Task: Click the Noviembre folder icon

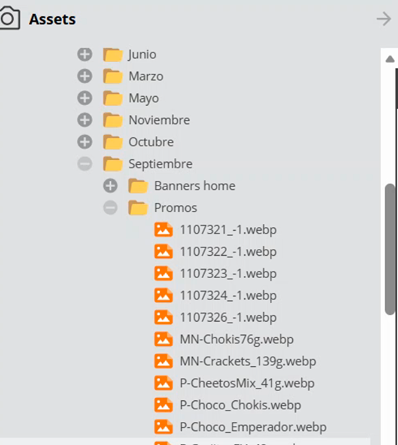Action: (x=113, y=120)
